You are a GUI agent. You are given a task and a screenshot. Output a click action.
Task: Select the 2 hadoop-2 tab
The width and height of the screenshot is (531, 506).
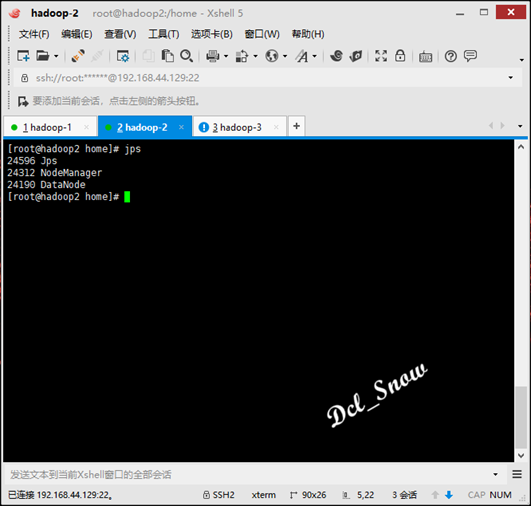[145, 127]
